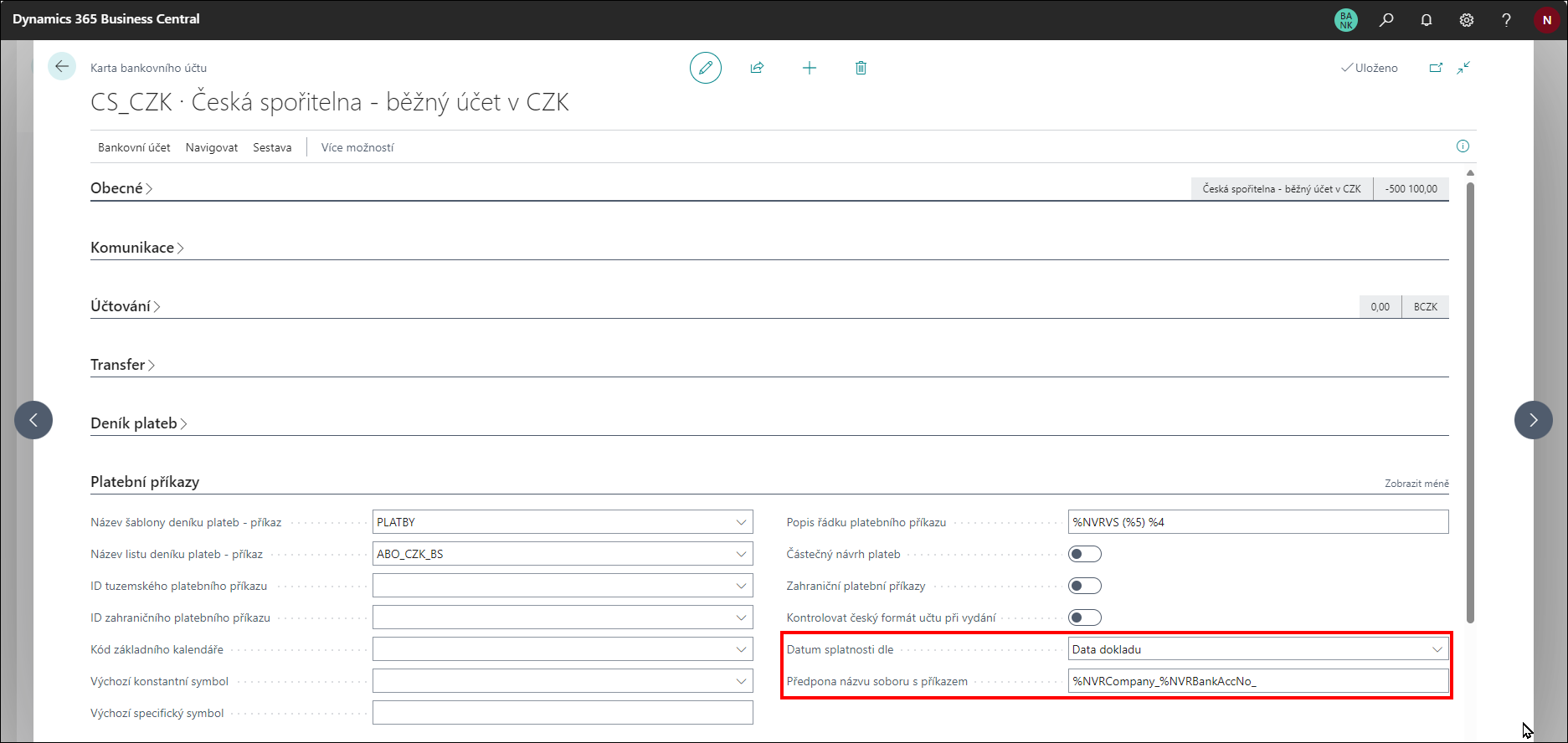Open the search magnifier icon

tap(1386, 19)
